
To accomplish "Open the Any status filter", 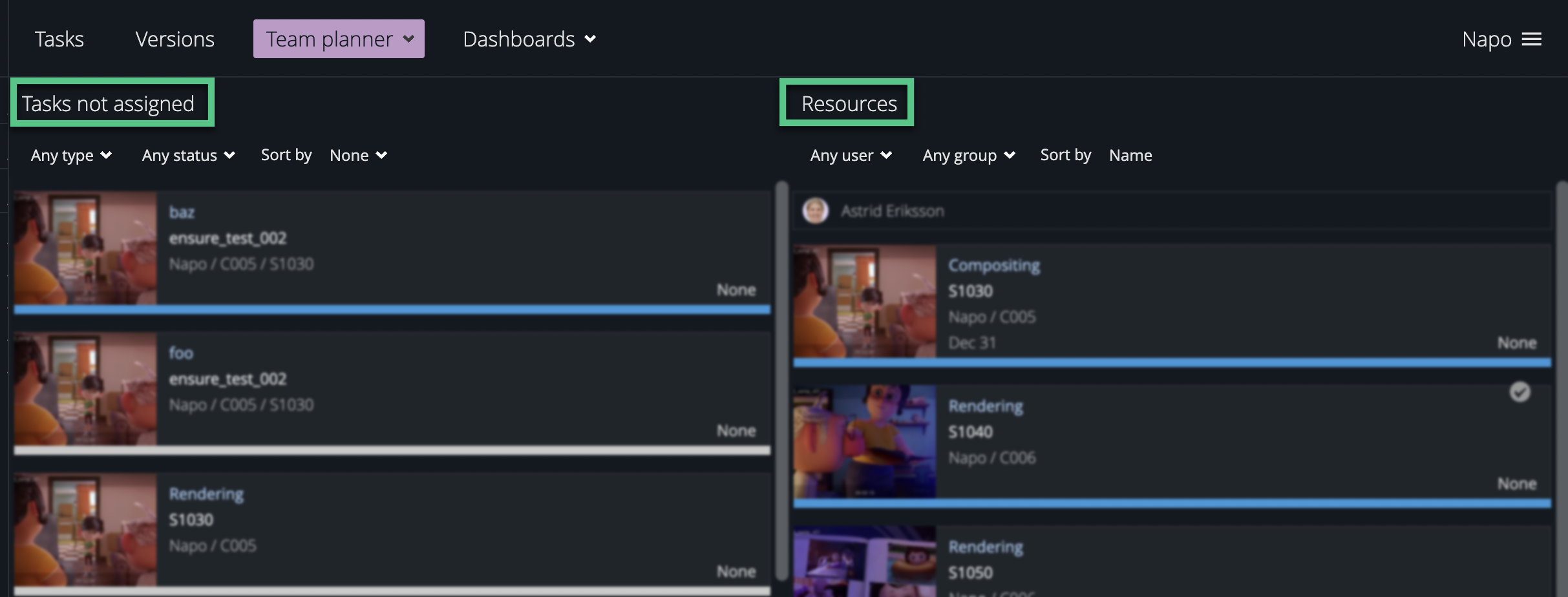I will 188,155.
